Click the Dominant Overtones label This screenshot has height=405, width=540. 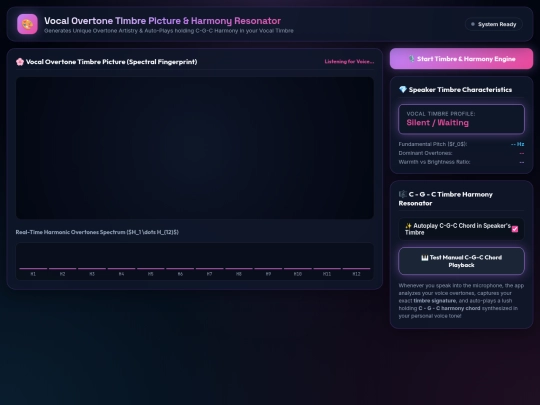click(425, 153)
